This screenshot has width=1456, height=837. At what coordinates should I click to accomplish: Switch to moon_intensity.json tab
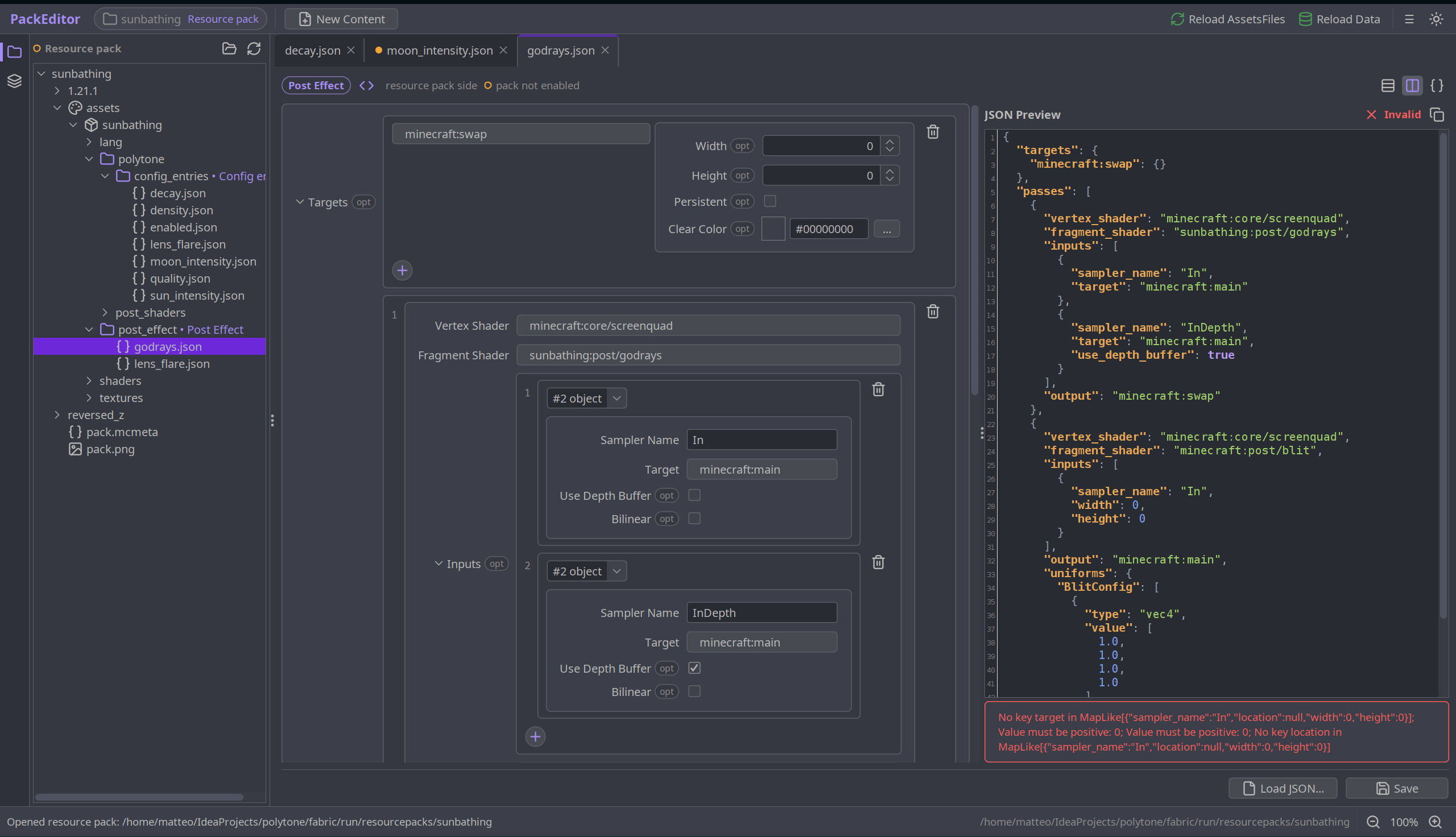coord(440,51)
